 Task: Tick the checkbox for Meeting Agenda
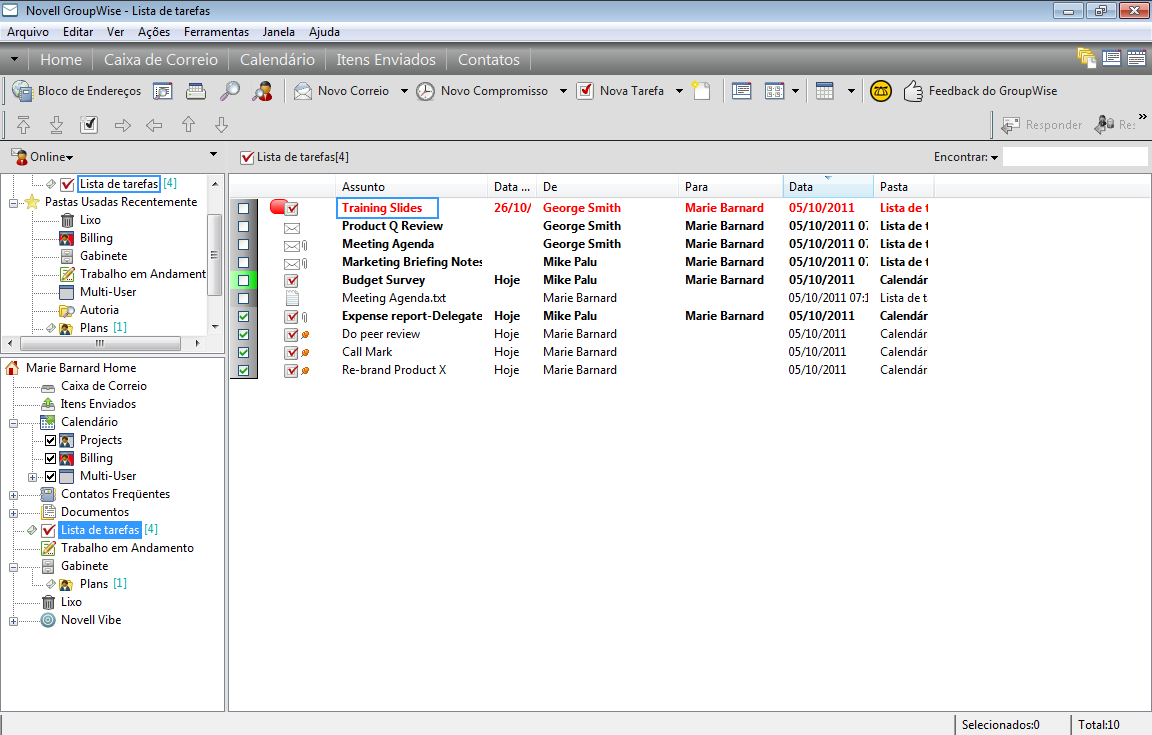pos(243,245)
